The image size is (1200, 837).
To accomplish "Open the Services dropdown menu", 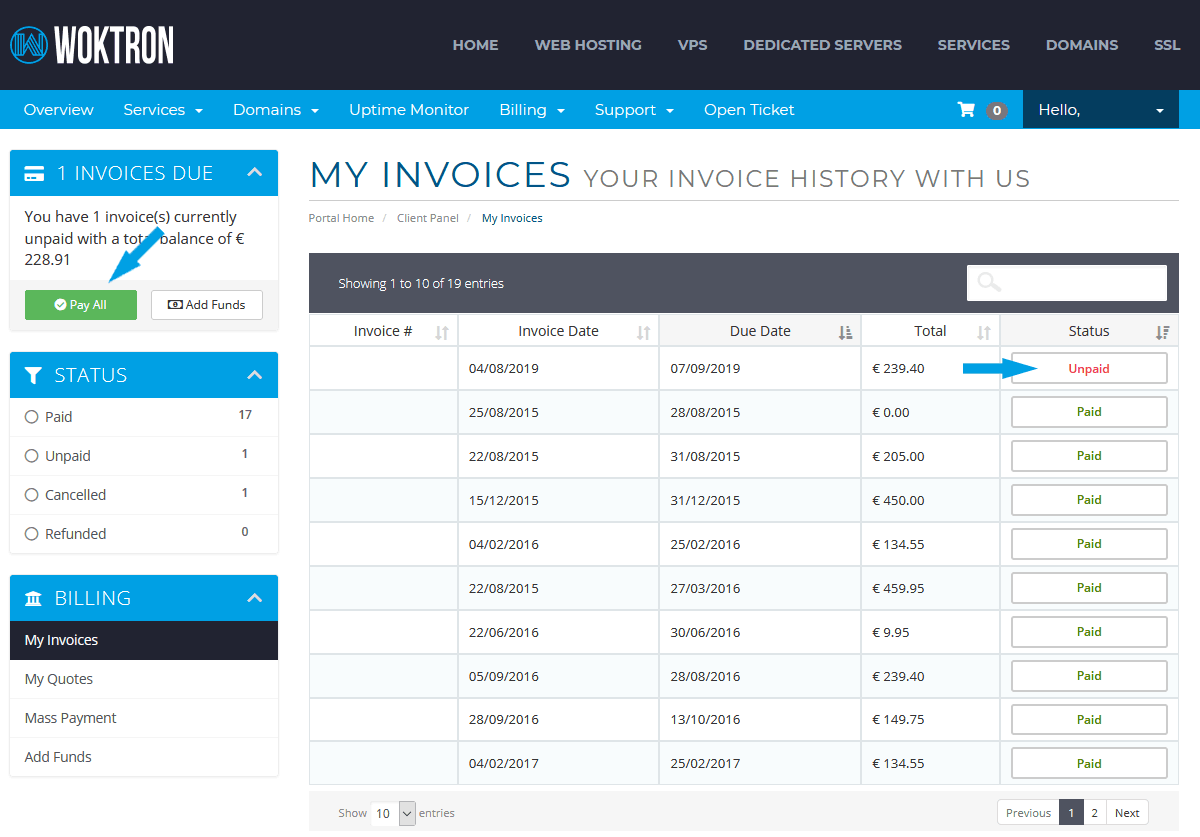I will pos(163,110).
